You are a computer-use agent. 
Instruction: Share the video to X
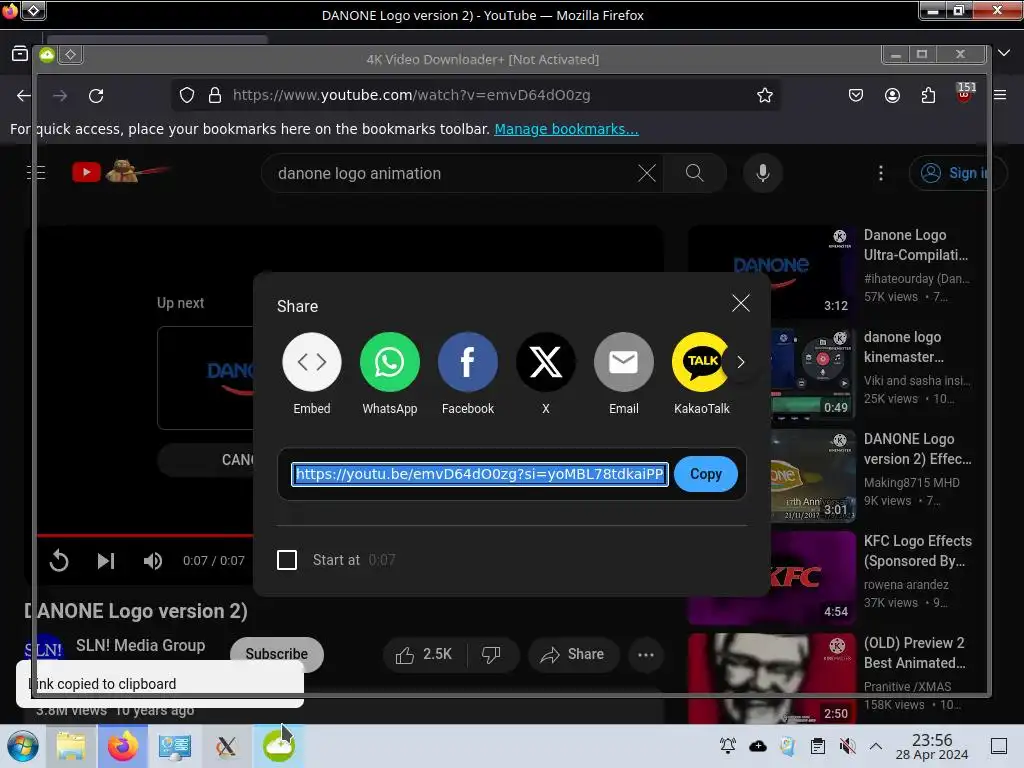[545, 362]
